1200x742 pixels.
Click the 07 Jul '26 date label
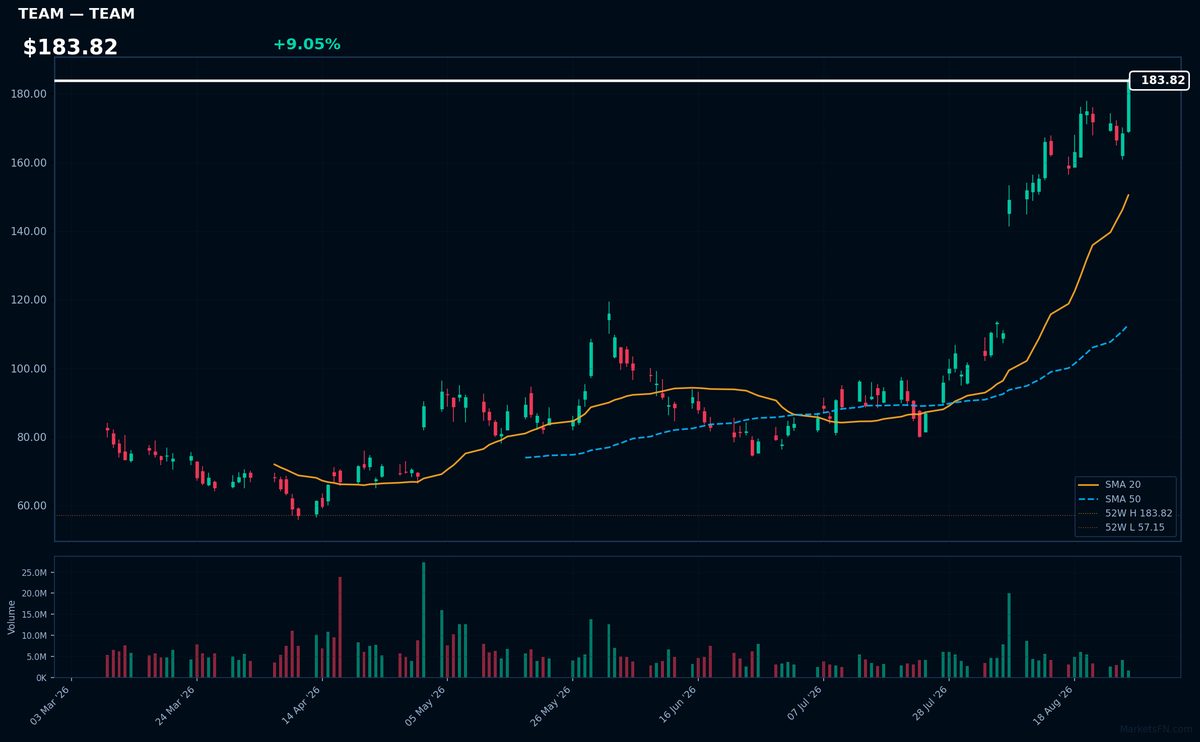[x=802, y=704]
